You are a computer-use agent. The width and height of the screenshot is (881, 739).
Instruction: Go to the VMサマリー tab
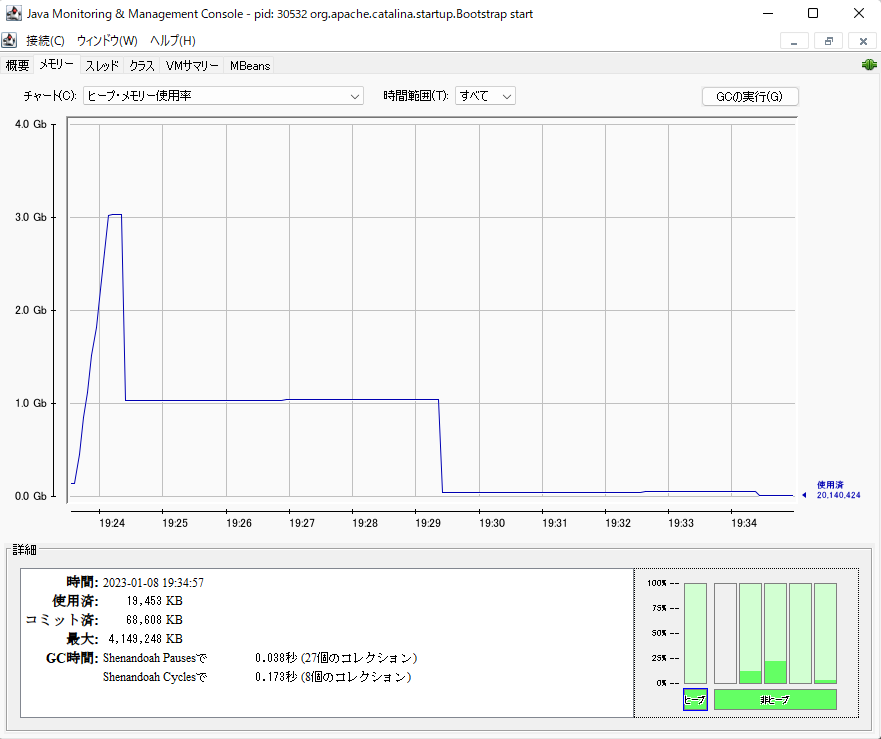coord(192,66)
